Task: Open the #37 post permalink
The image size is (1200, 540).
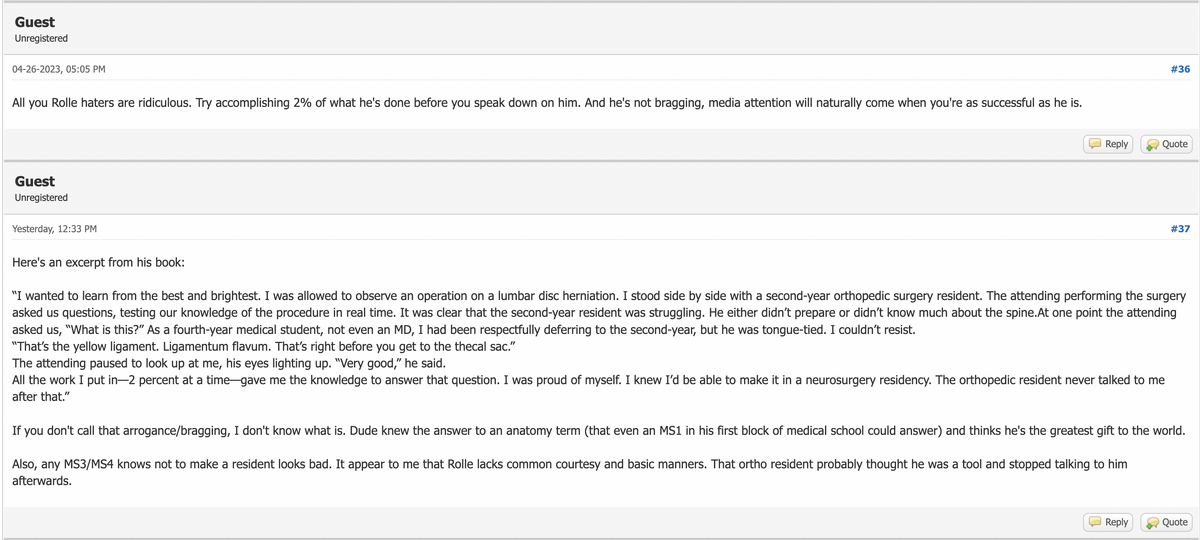Action: click(x=1180, y=229)
